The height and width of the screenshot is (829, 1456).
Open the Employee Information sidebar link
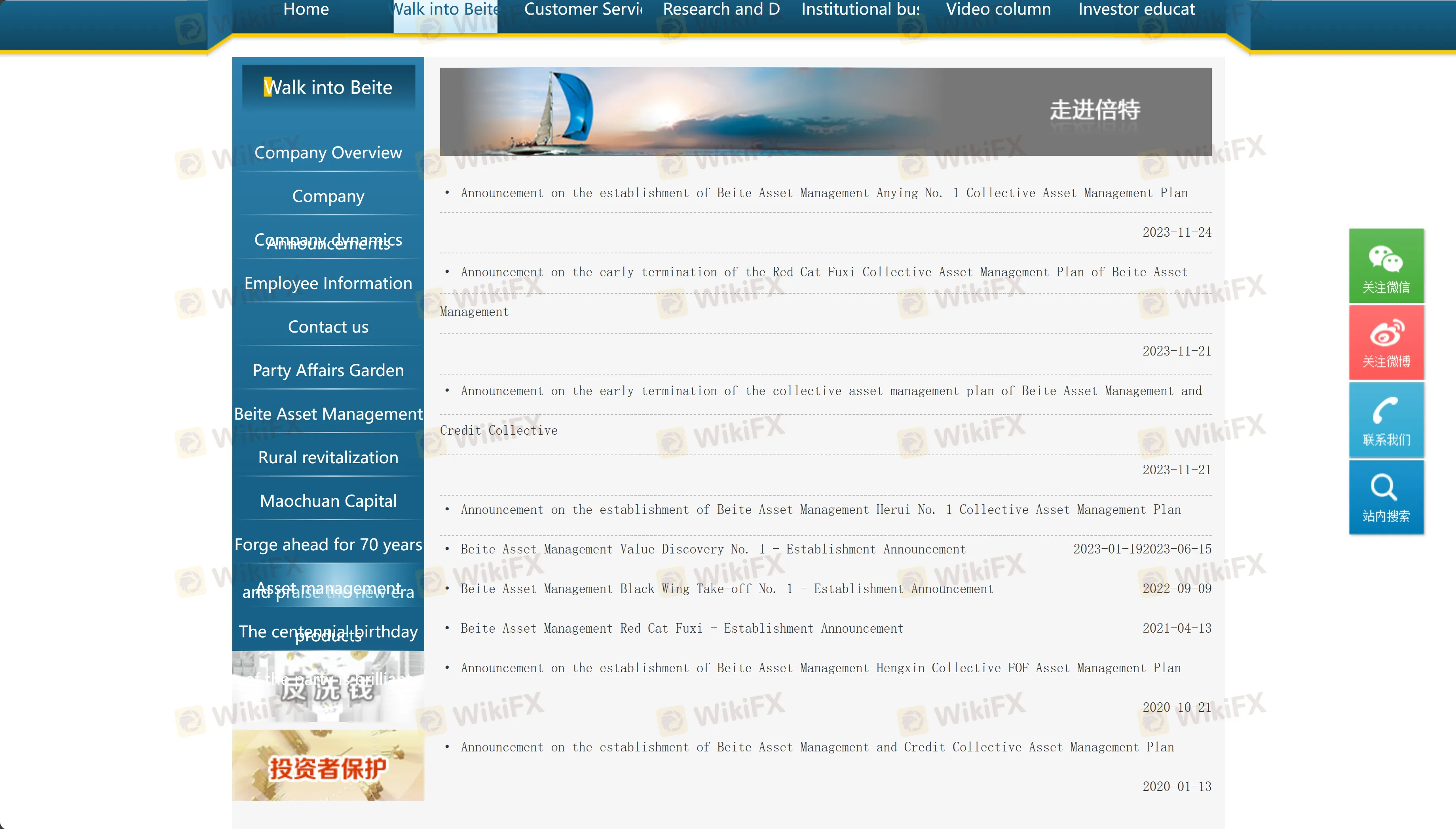(328, 283)
